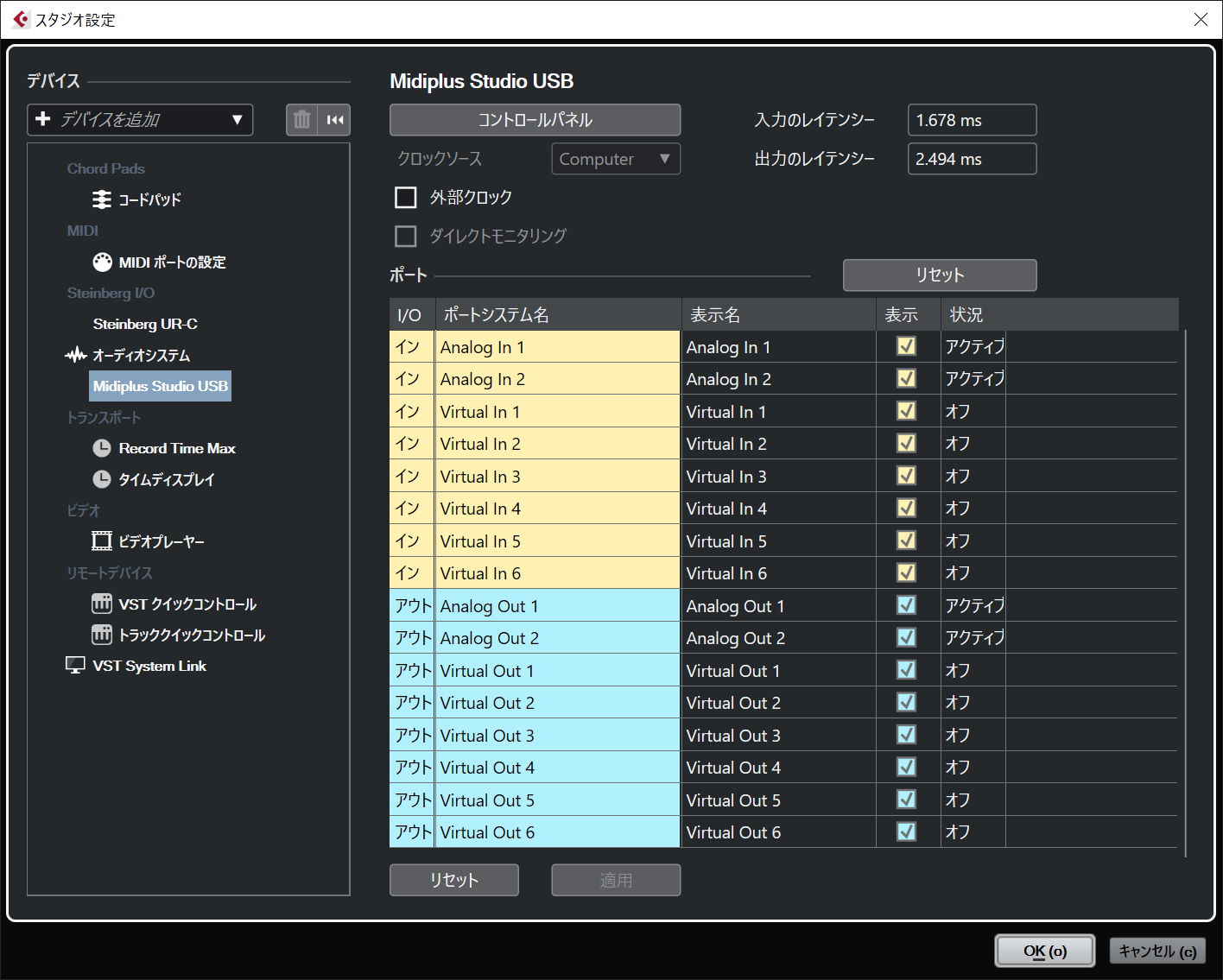The height and width of the screenshot is (980, 1223).
Task: Click the VST Quick Controls icon
Action: (x=102, y=604)
